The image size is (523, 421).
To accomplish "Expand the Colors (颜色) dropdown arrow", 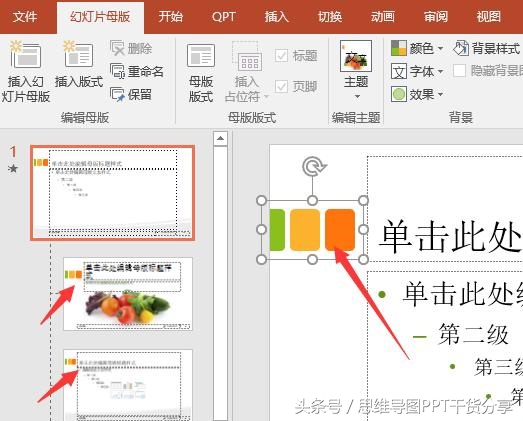I will (440, 49).
